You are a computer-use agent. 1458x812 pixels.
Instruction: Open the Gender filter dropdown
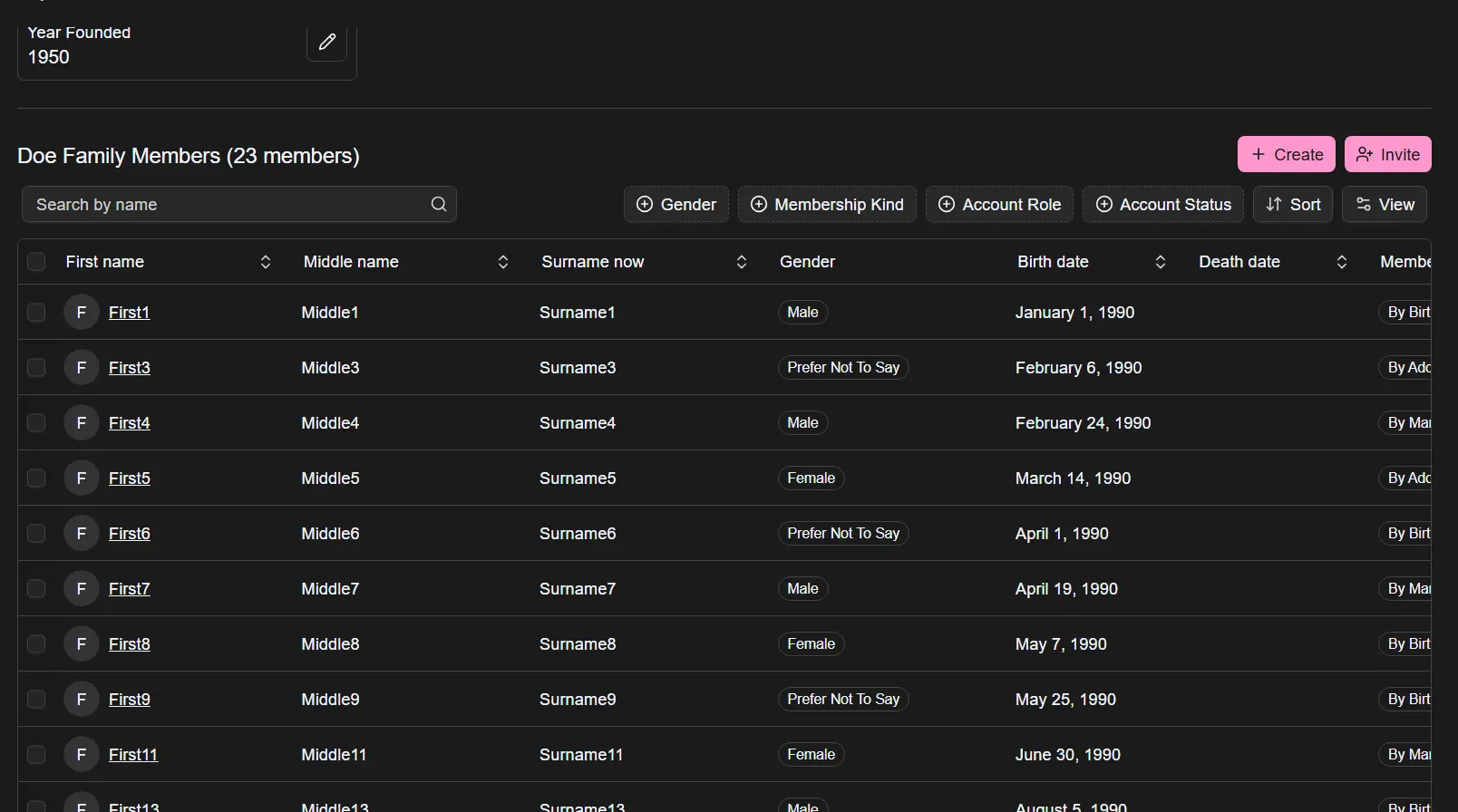[676, 204]
